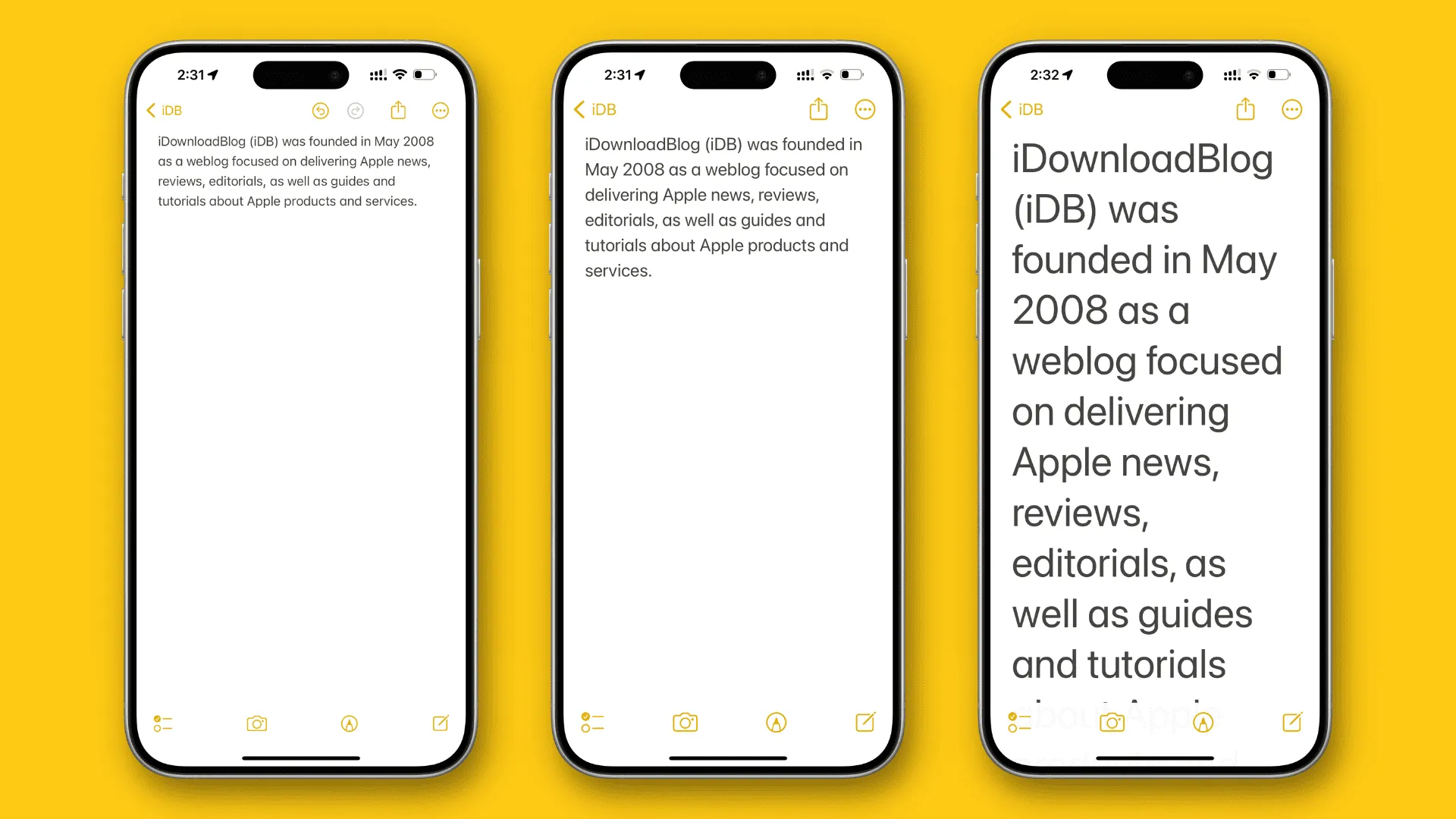The image size is (1456, 819).
Task: Expand note options with three-dot menu
Action: 440,110
